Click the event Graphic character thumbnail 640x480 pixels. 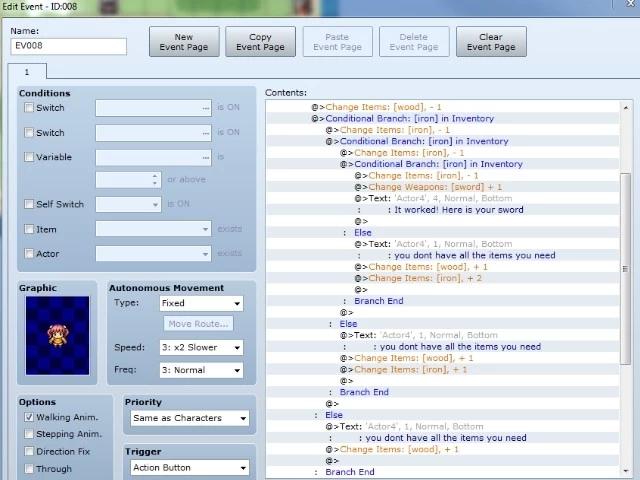pos(58,336)
